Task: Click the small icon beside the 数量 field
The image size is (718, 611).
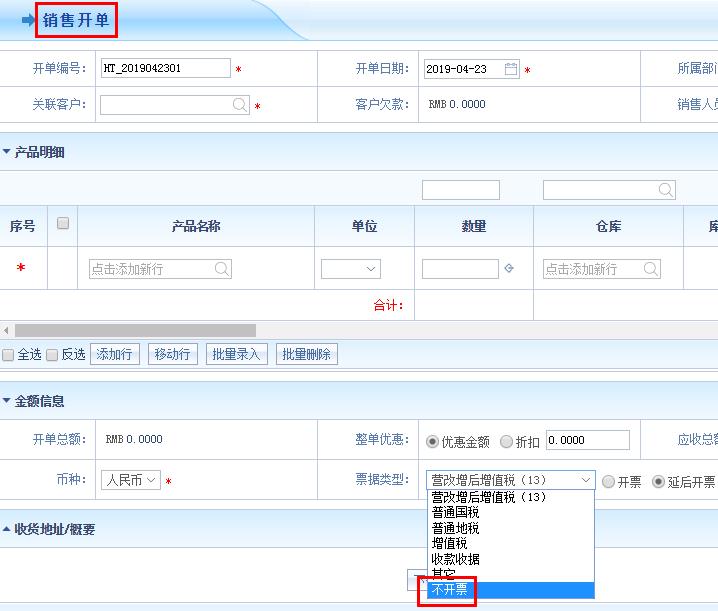Action: 509,268
